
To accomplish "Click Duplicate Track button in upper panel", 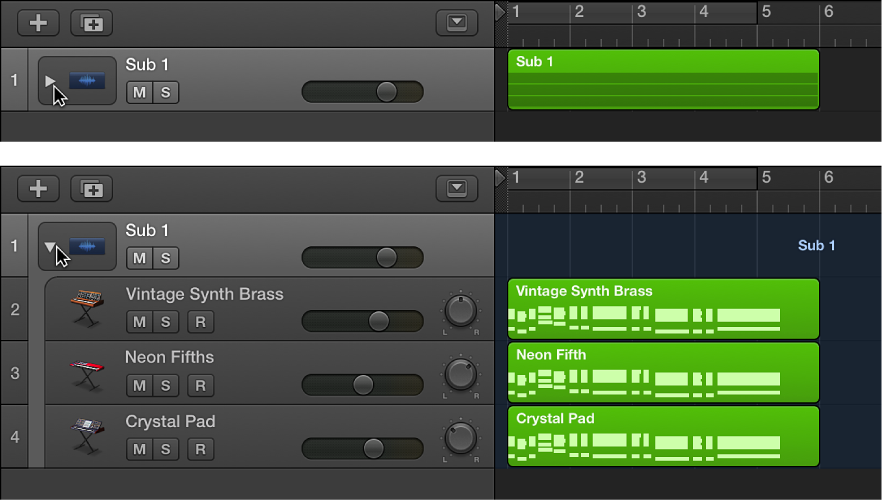I will tap(91, 23).
